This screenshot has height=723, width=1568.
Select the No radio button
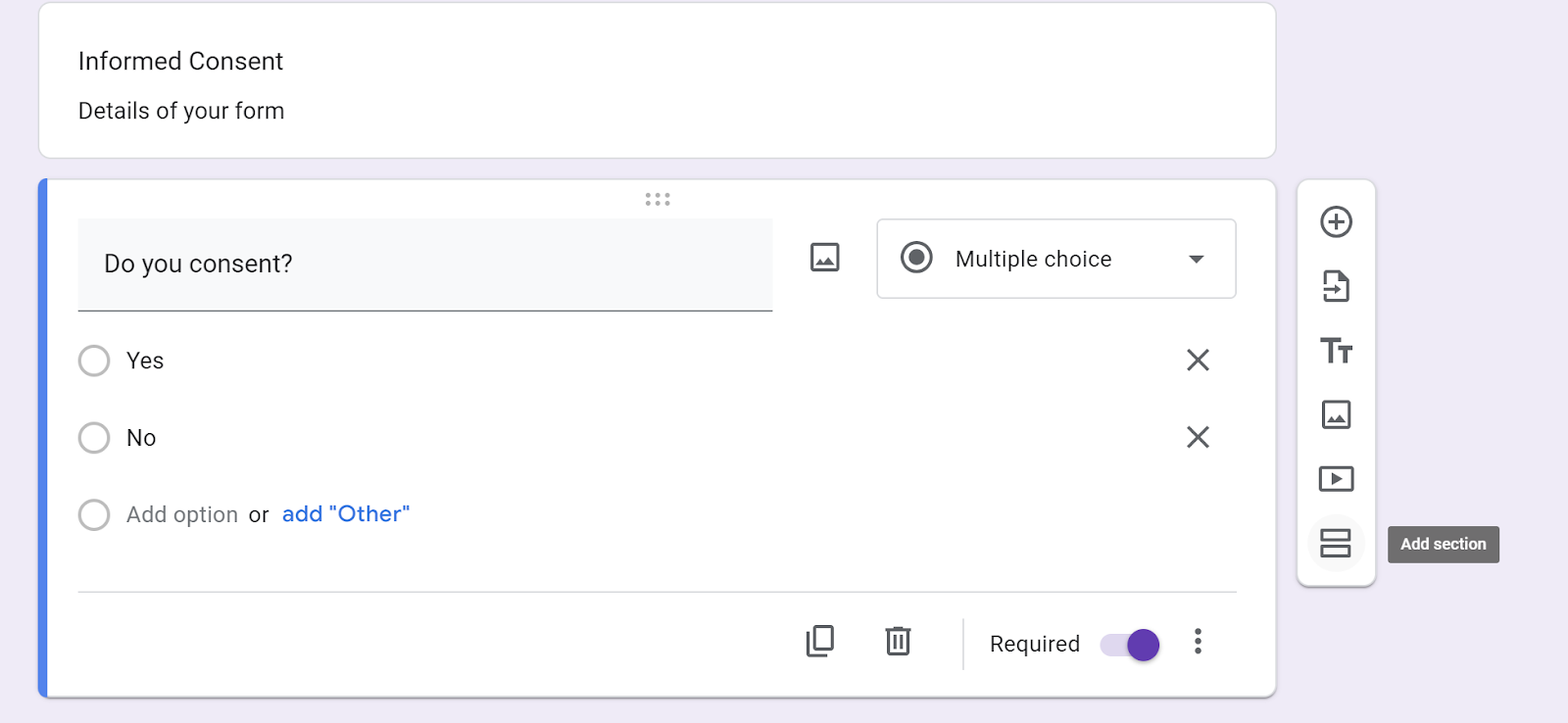(x=94, y=437)
